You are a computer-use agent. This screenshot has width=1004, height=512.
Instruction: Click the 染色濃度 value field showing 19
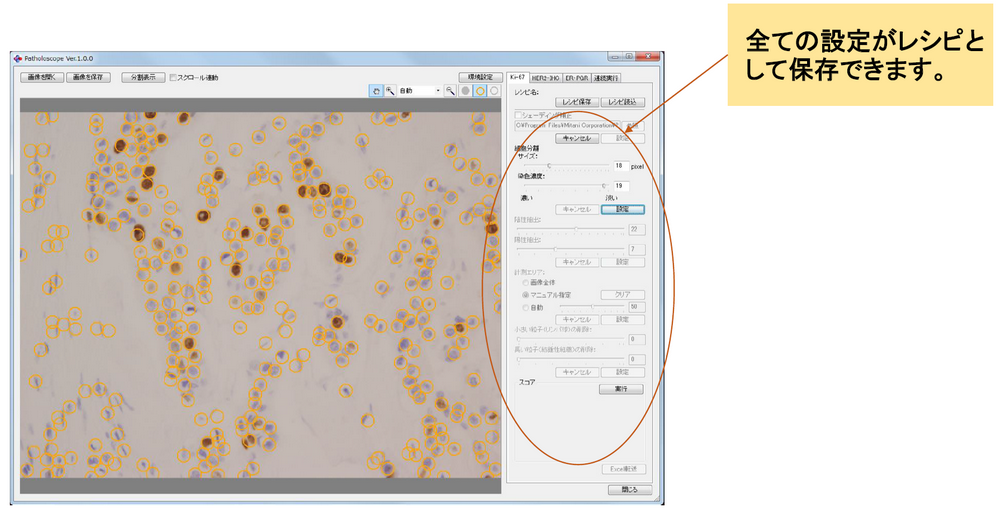tap(621, 186)
